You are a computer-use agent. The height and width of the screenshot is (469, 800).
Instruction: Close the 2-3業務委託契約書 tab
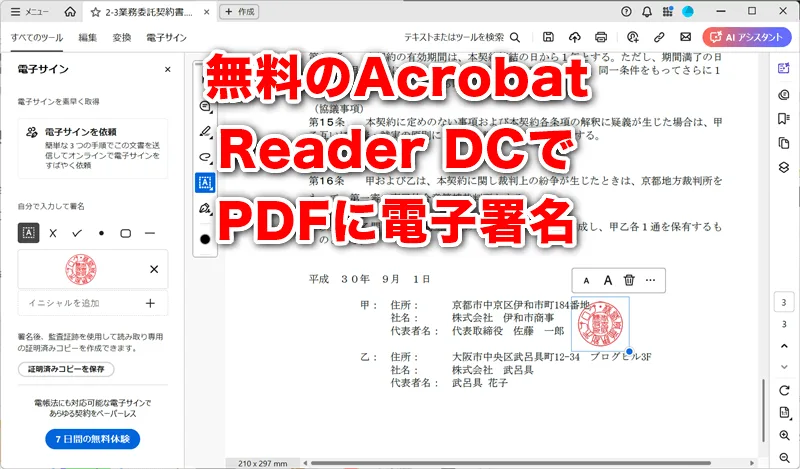click(x=207, y=12)
